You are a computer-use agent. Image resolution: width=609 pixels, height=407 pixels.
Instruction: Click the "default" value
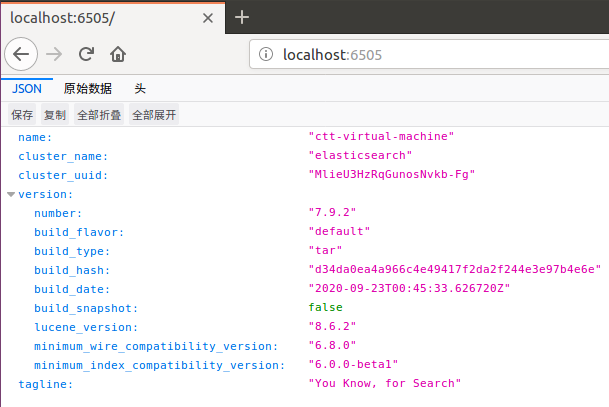click(339, 231)
